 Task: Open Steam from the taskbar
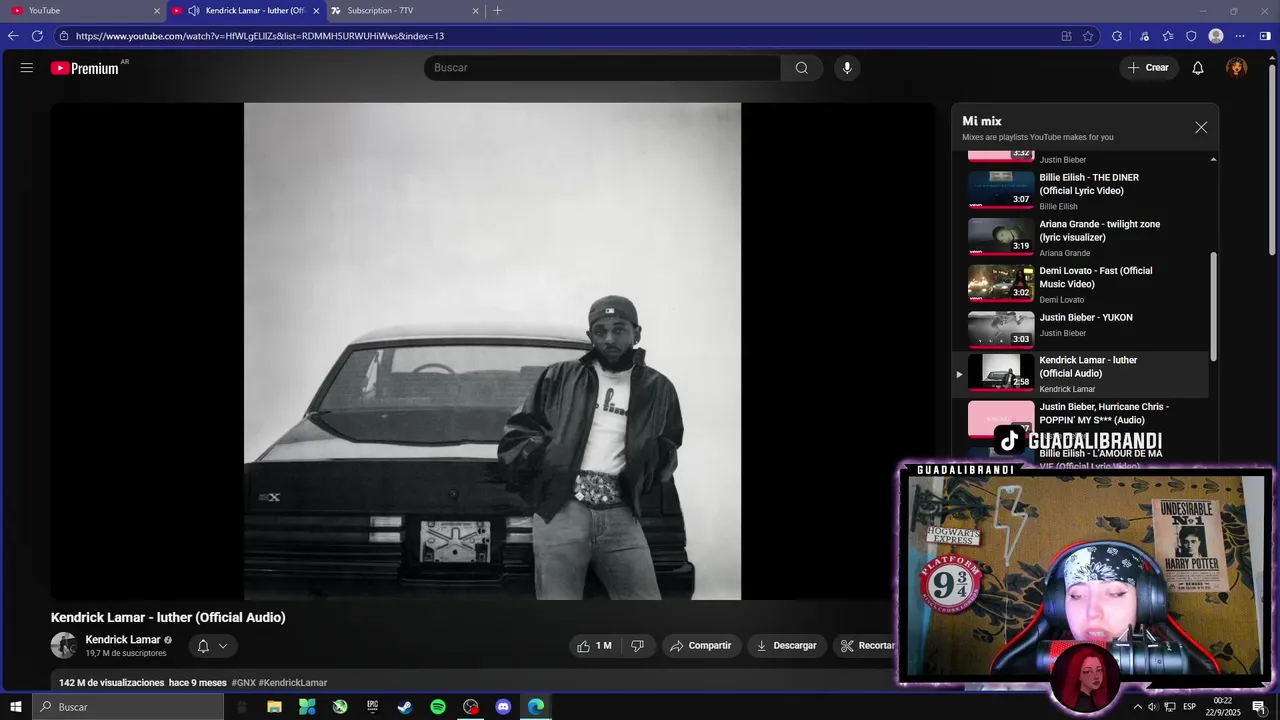click(405, 707)
